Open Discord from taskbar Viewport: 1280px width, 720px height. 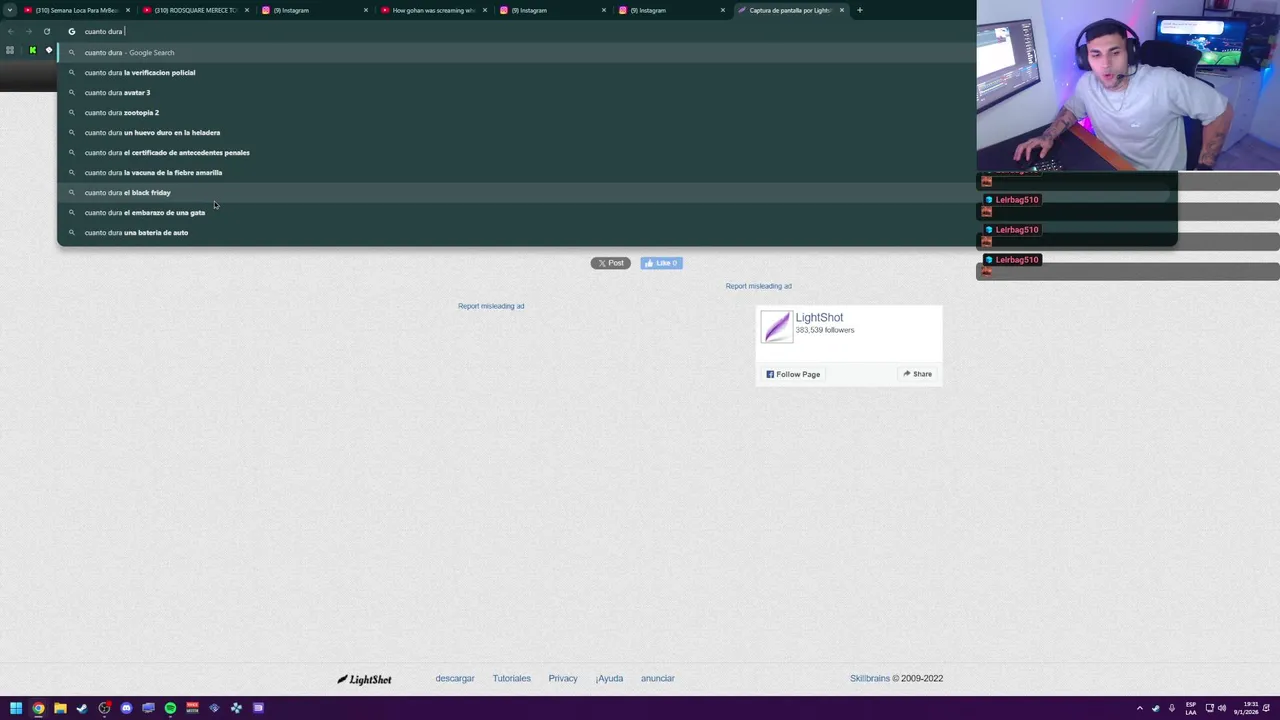[x=126, y=708]
